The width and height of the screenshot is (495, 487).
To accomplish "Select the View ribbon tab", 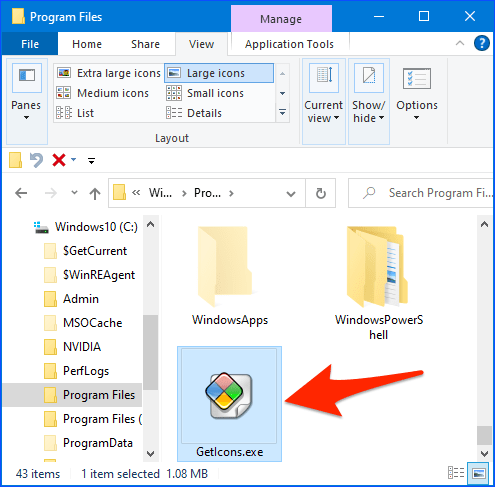I will (201, 44).
